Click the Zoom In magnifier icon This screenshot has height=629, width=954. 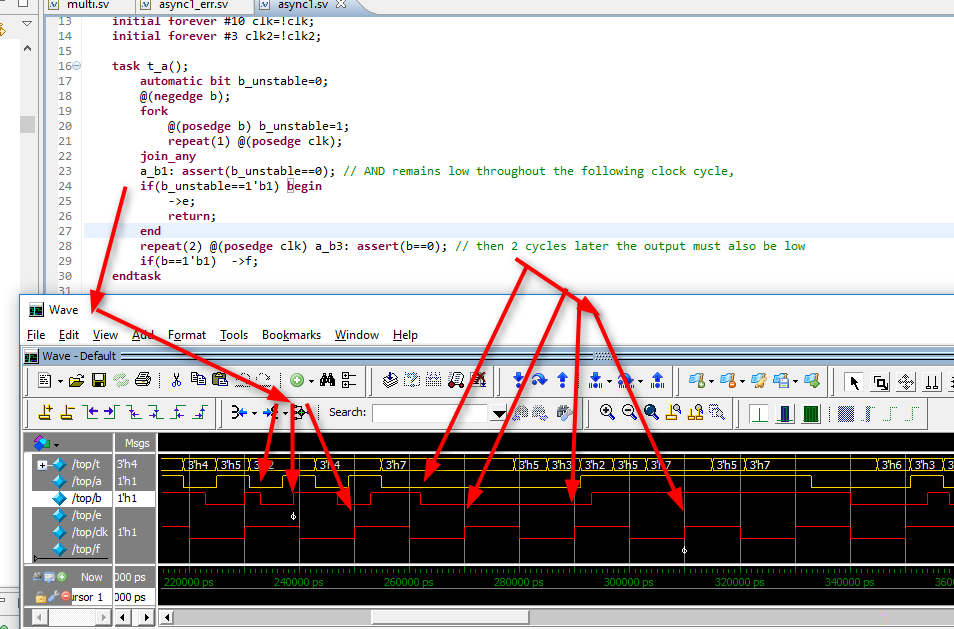click(x=608, y=410)
